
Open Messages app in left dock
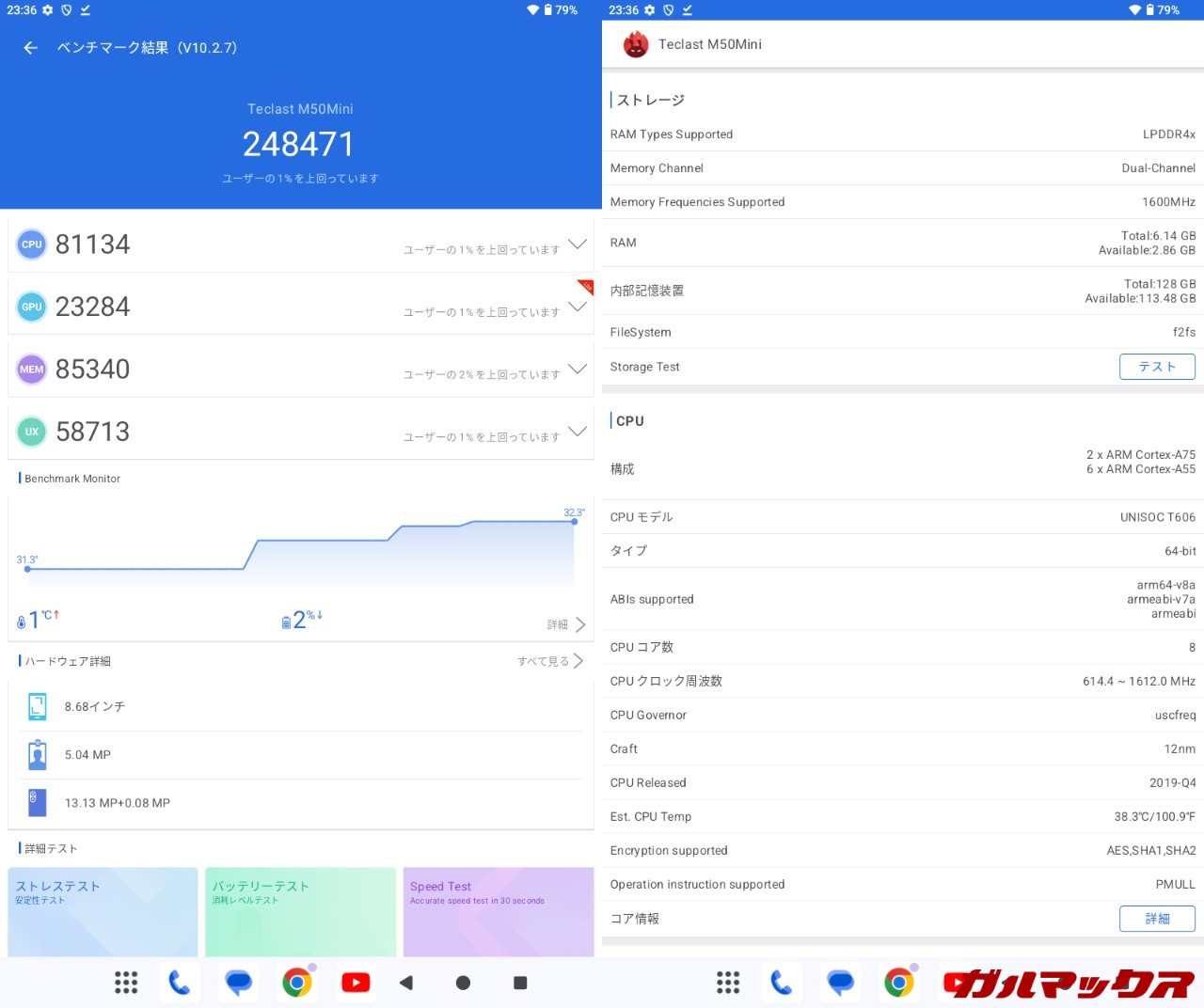(x=239, y=983)
